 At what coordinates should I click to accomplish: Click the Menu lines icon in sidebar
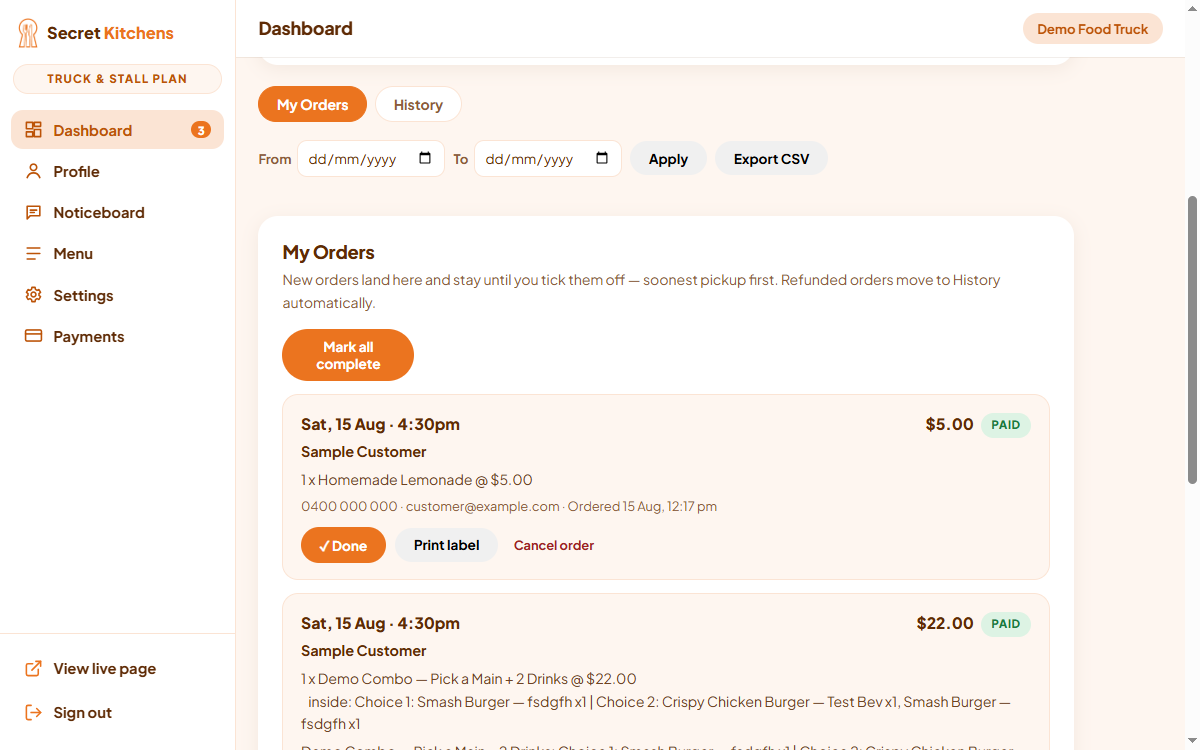click(33, 254)
